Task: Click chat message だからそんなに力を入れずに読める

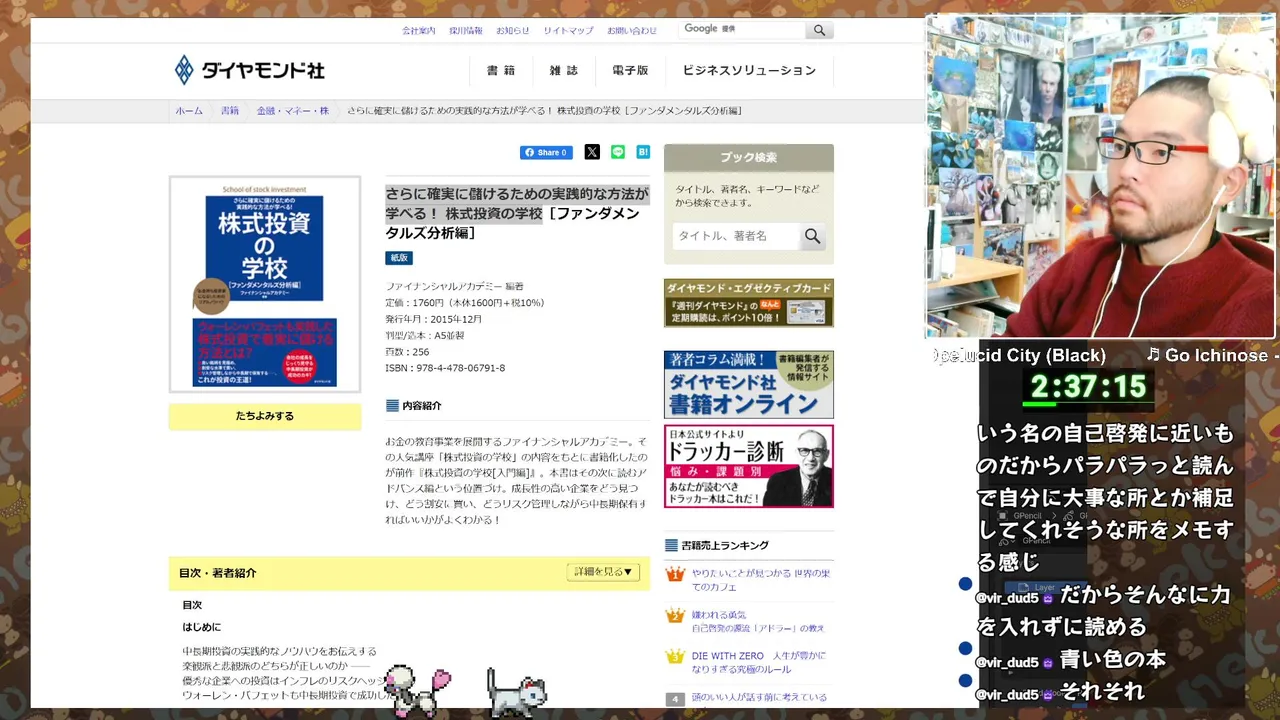Action: [x=1103, y=611]
